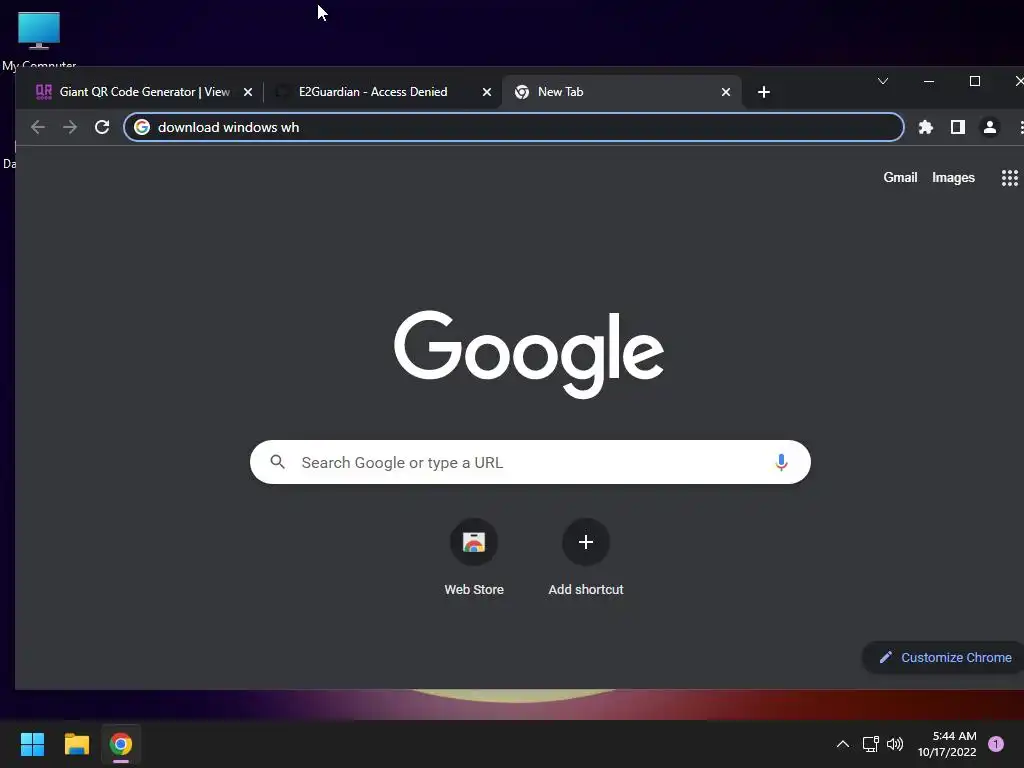The image size is (1024, 768).
Task: Open the Web Store shortcut
Action: tap(474, 558)
